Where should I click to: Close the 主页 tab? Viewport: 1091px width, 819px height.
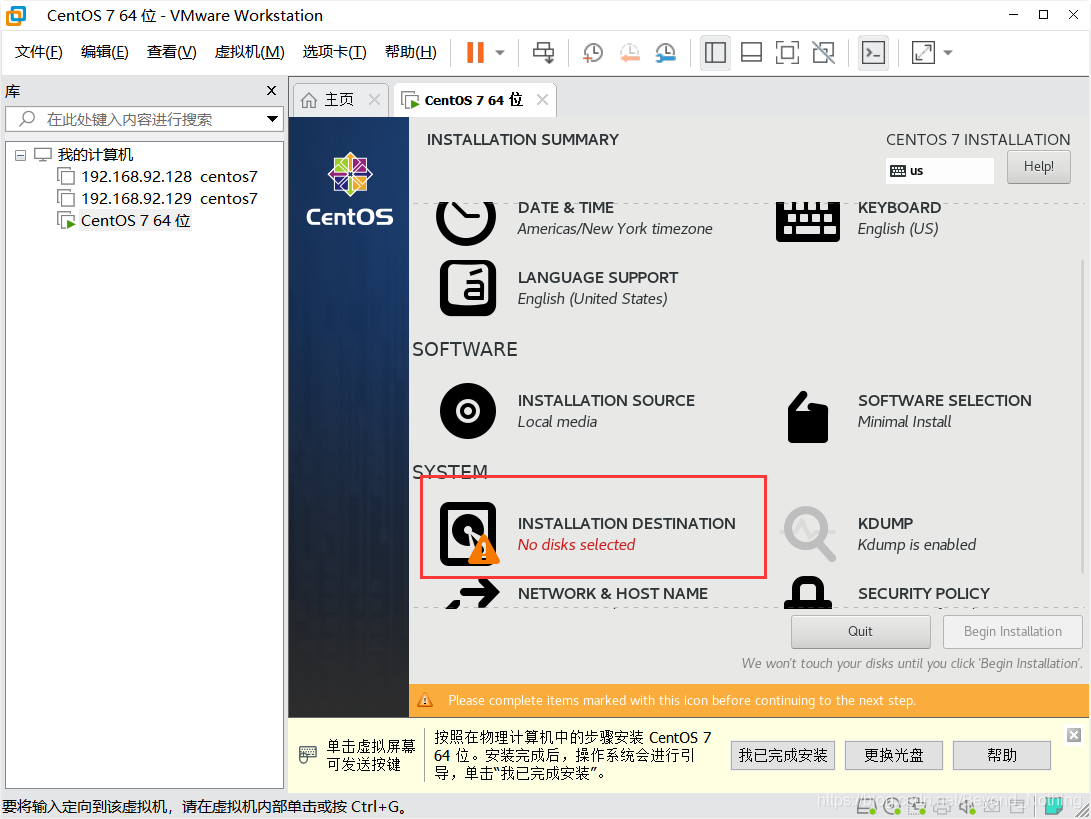point(374,100)
